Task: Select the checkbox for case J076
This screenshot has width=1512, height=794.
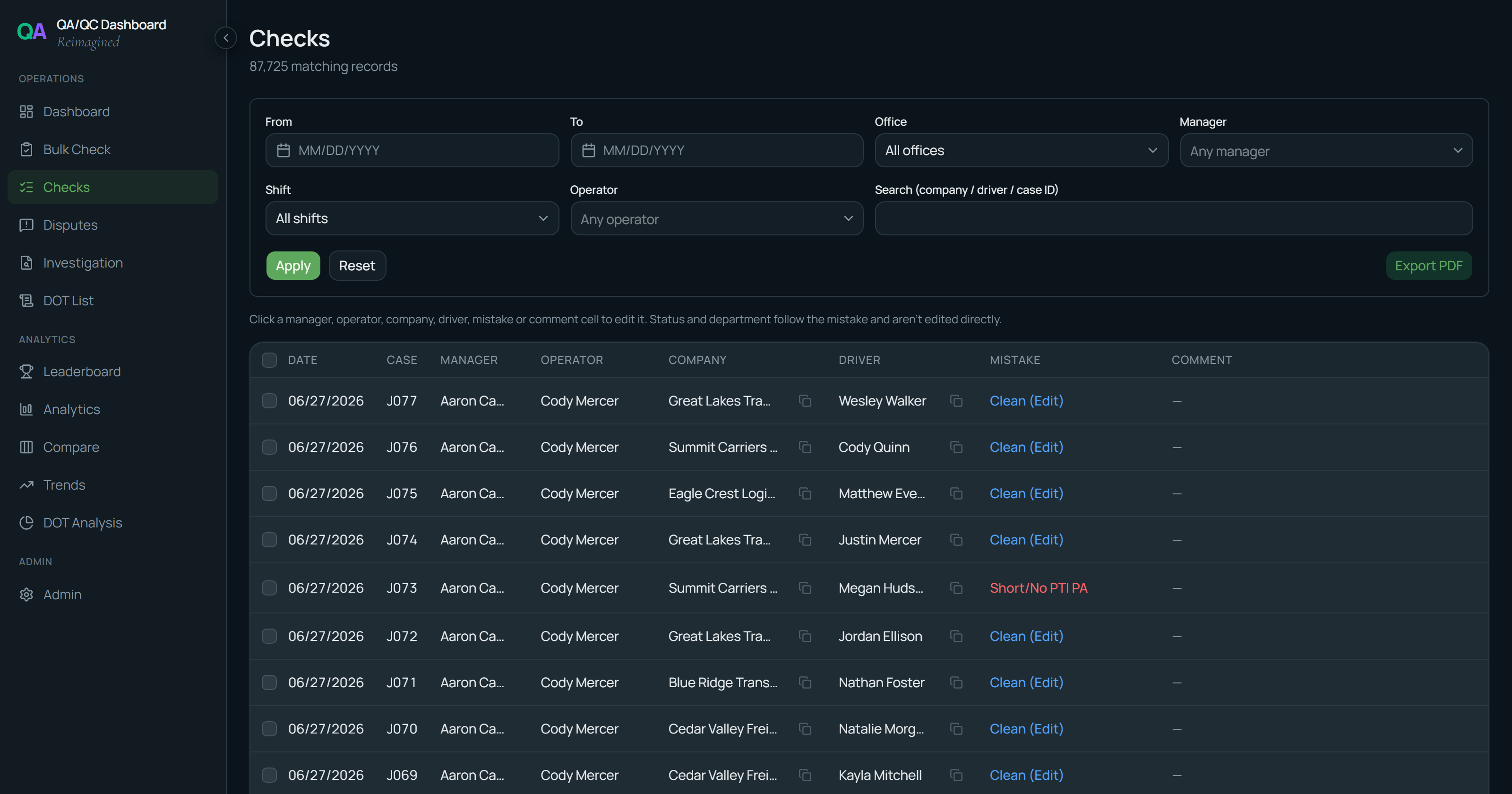Action: point(269,447)
